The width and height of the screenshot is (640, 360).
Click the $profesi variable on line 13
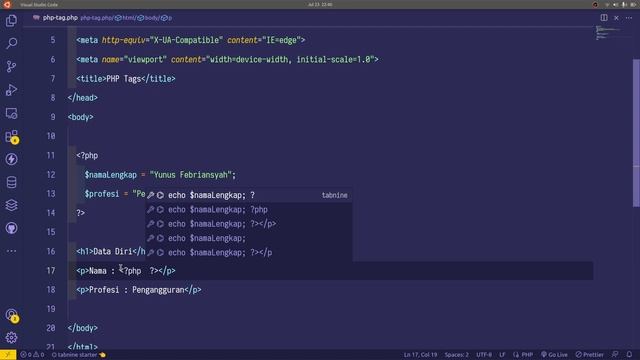(102, 193)
